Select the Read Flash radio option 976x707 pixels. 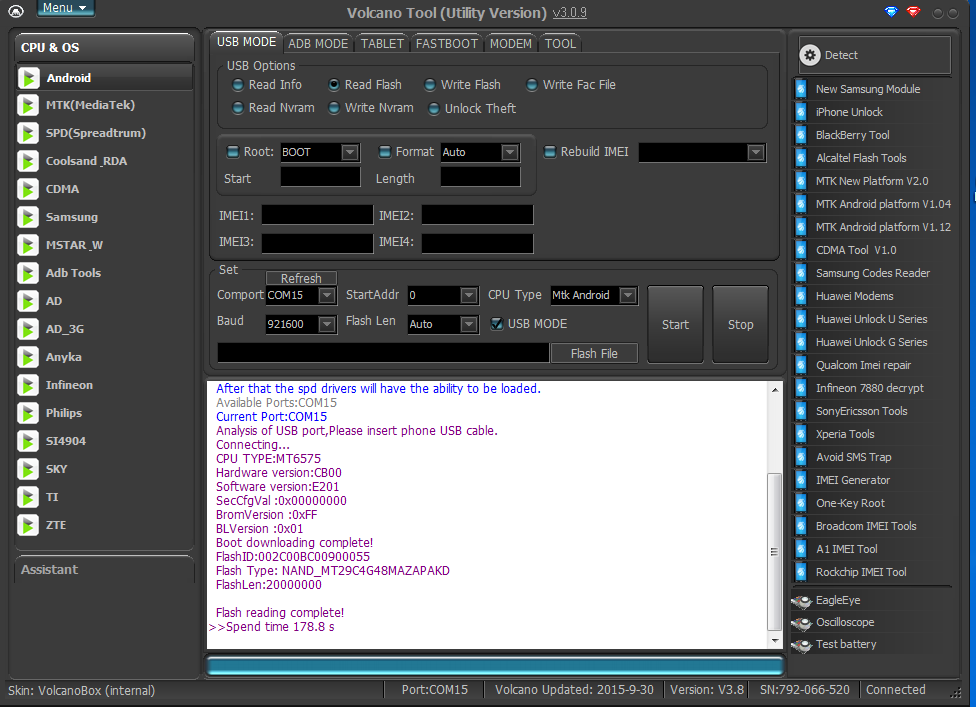[334, 85]
